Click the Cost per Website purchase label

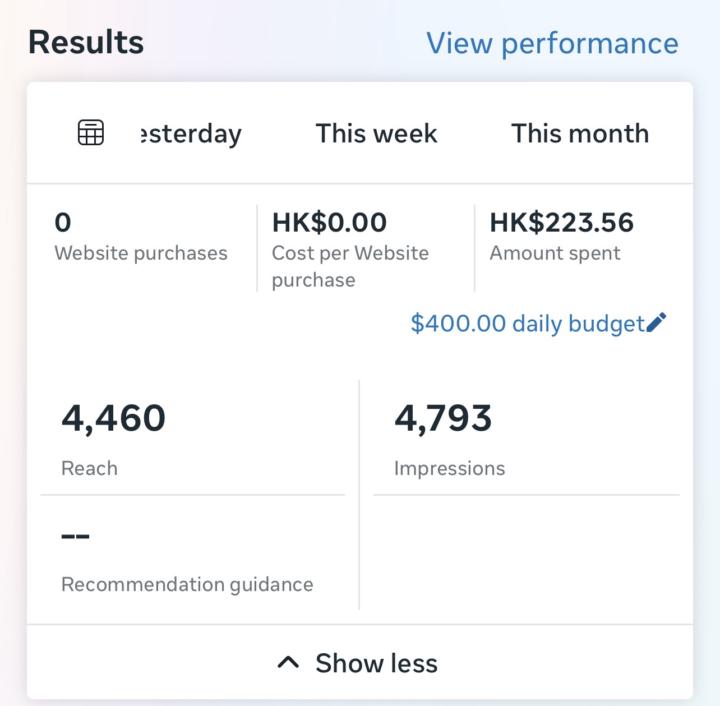350,266
